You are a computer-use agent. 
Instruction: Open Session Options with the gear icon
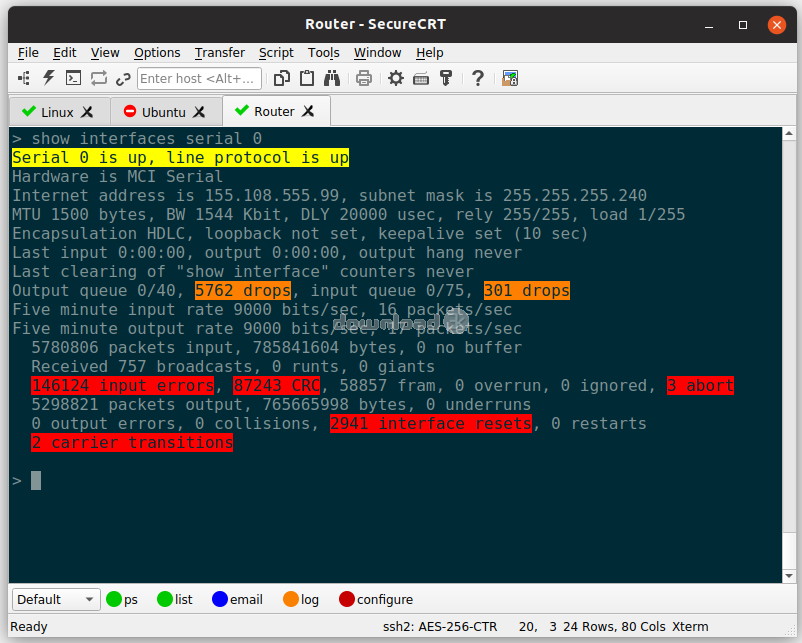click(395, 78)
